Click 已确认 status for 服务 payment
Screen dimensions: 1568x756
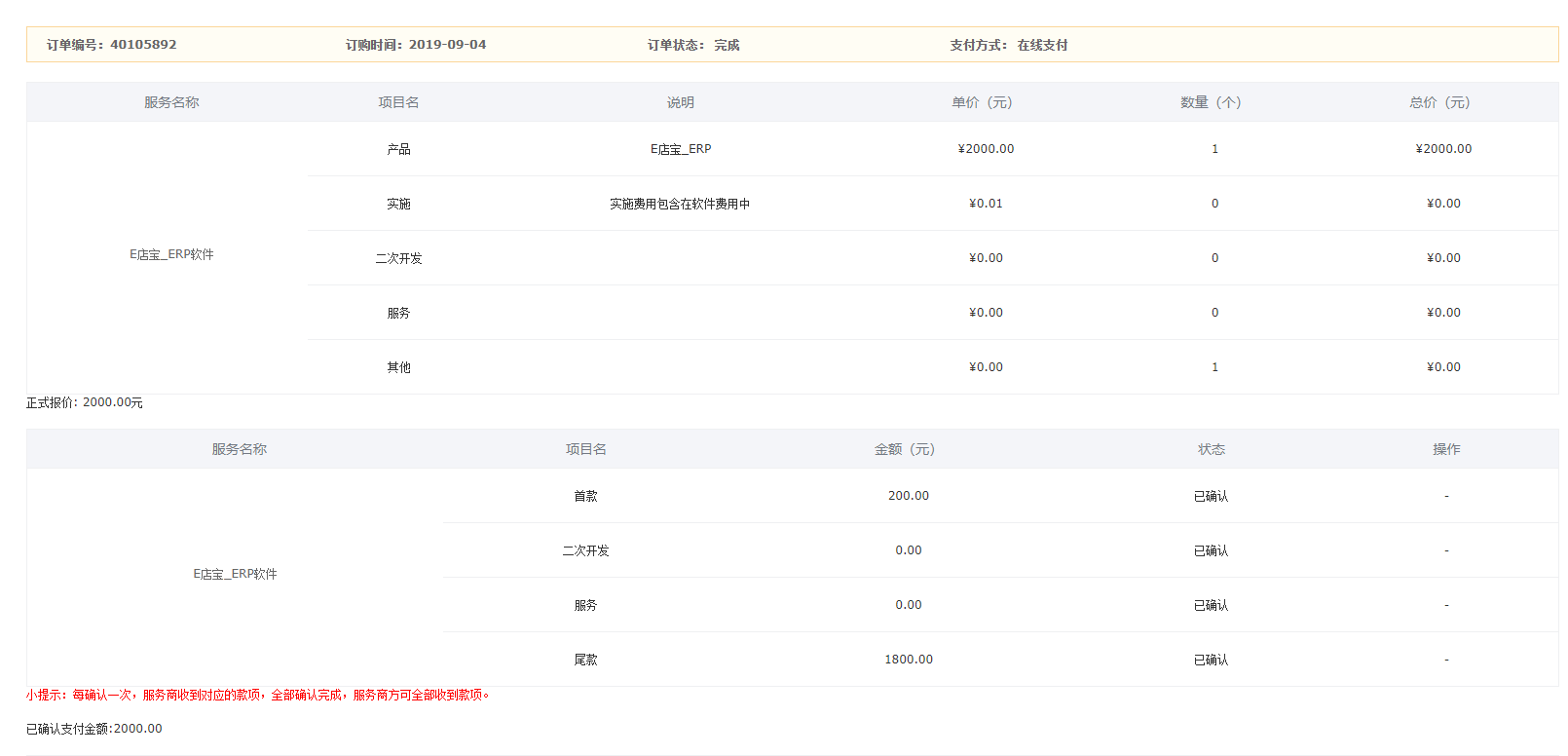1212,605
